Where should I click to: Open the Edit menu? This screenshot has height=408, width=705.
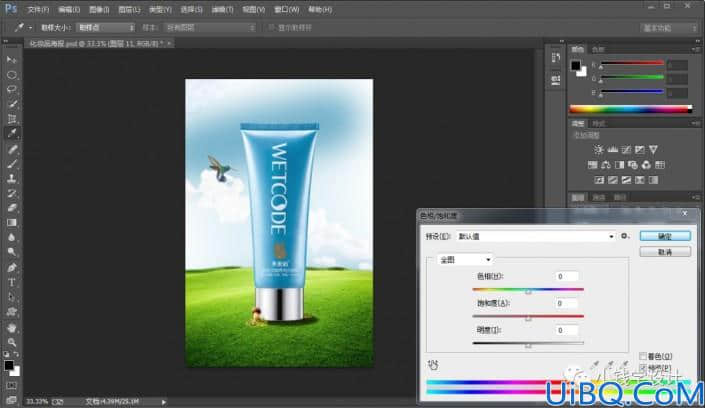point(69,9)
